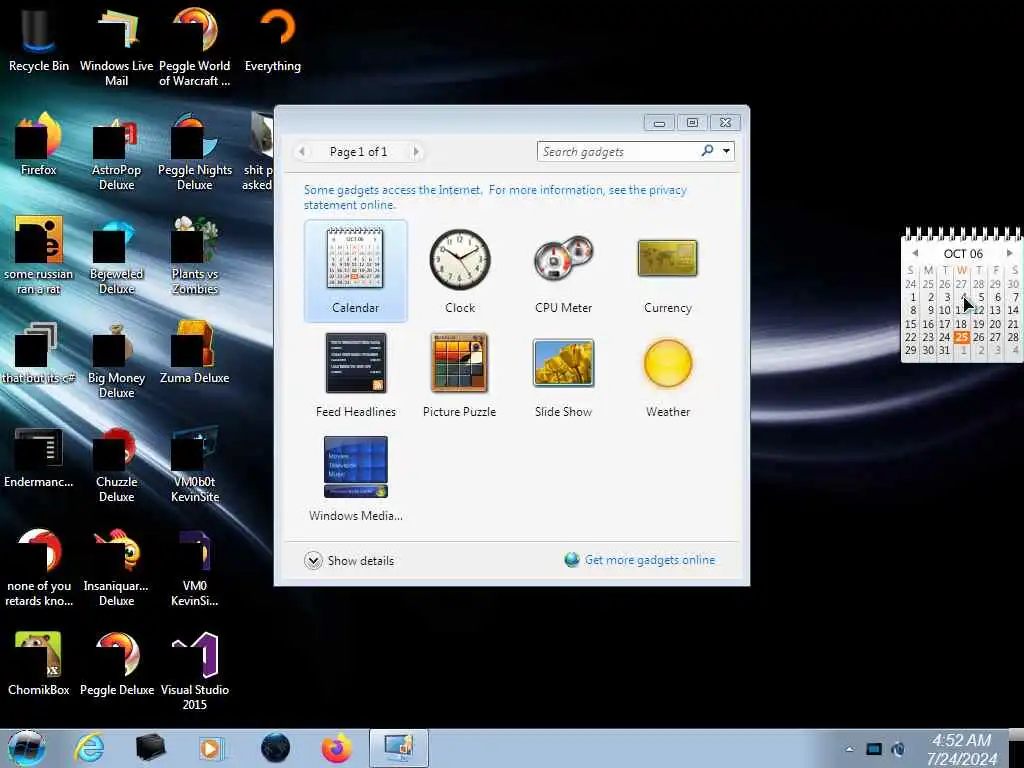This screenshot has width=1024, height=768.
Task: Go to next gadget page arrow
Action: coord(416,152)
